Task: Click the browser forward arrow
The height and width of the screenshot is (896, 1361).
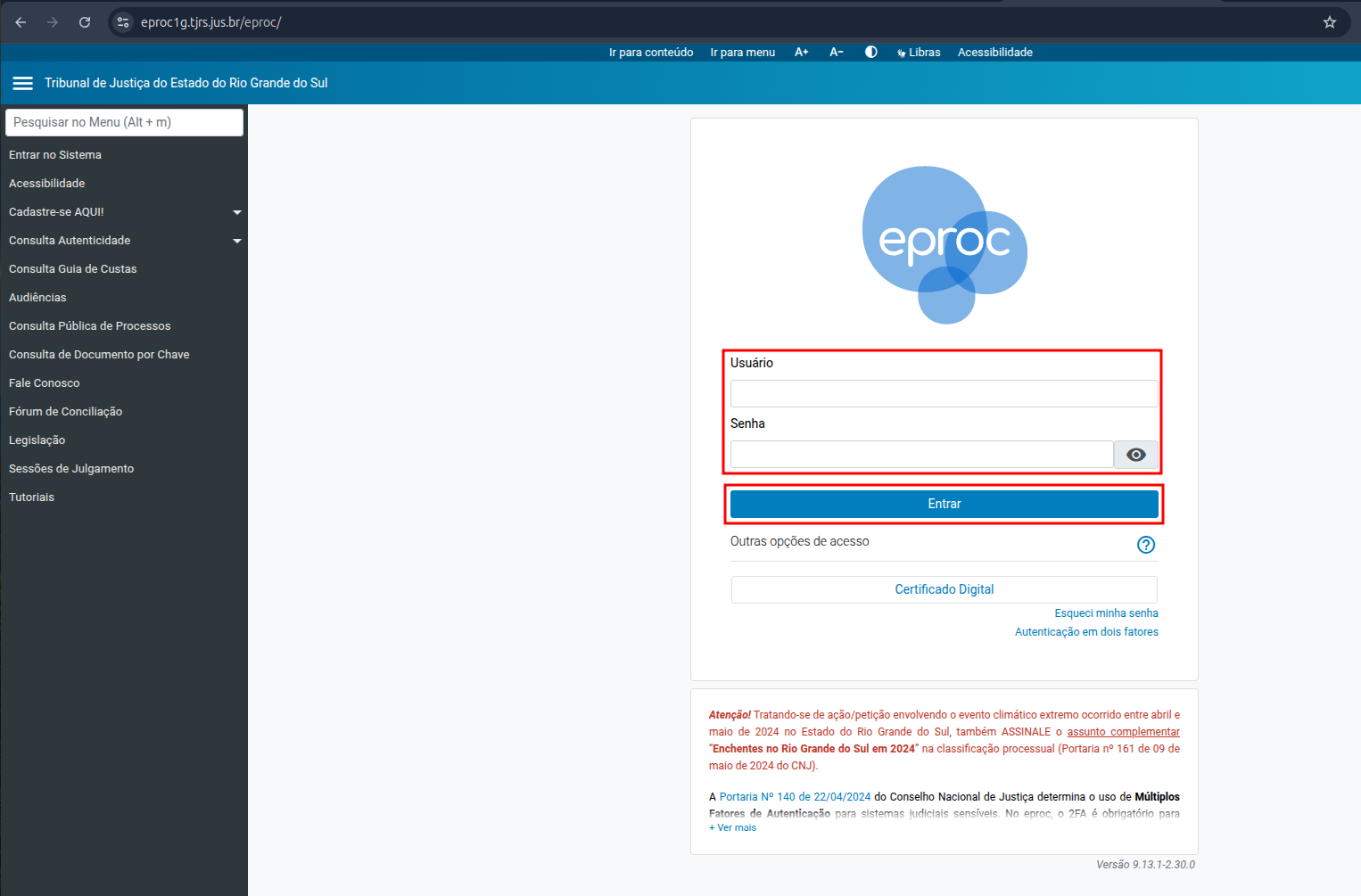Action: click(x=53, y=22)
